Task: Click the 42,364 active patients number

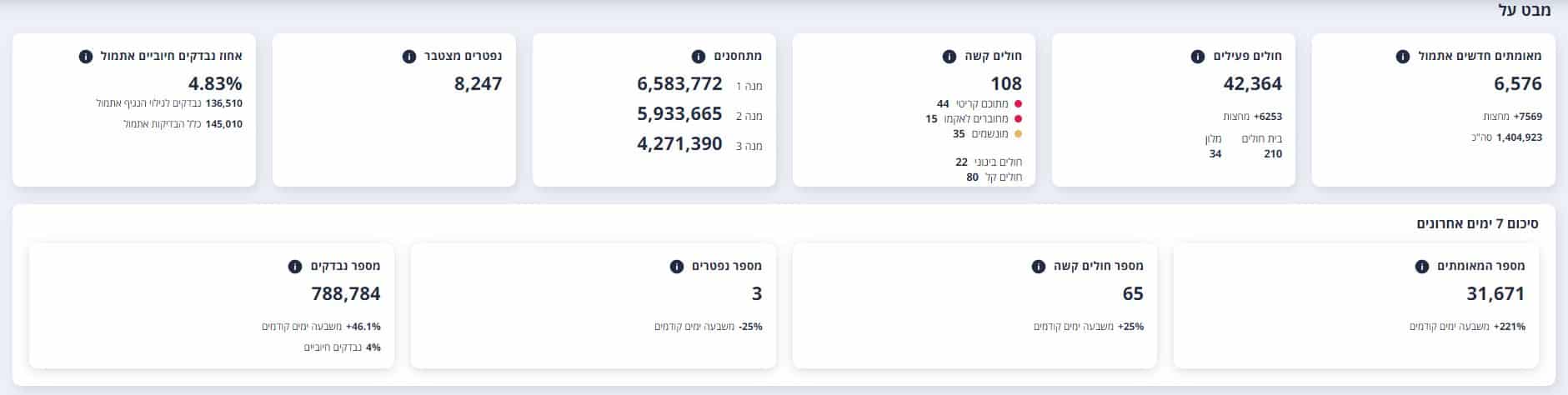Action: (x=1252, y=84)
